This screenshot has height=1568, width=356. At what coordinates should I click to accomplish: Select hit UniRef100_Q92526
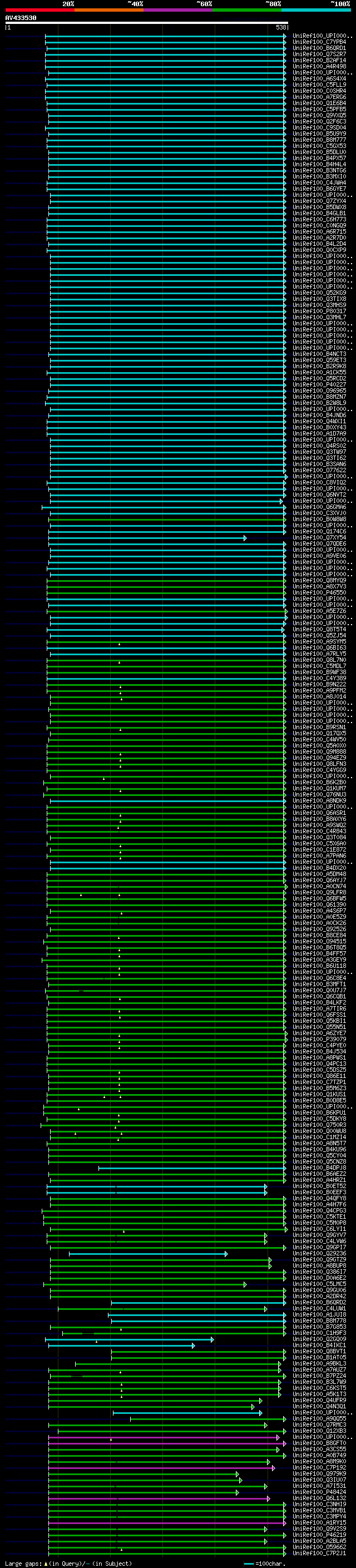pos(319,929)
